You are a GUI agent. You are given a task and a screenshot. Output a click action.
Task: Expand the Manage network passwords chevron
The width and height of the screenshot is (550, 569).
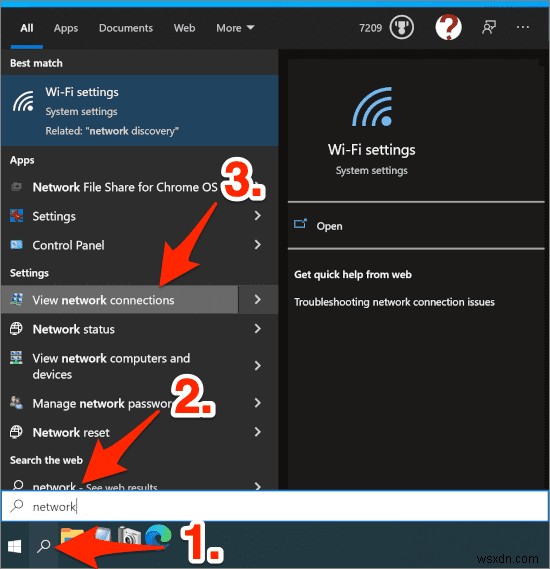point(258,403)
